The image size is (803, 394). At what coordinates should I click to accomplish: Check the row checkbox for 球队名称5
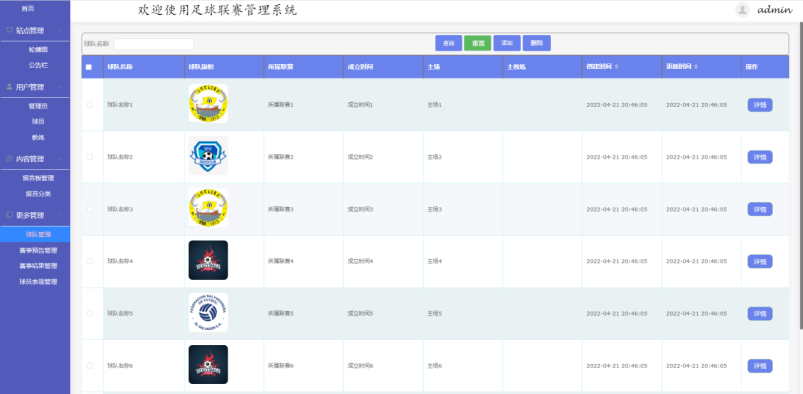(x=90, y=314)
